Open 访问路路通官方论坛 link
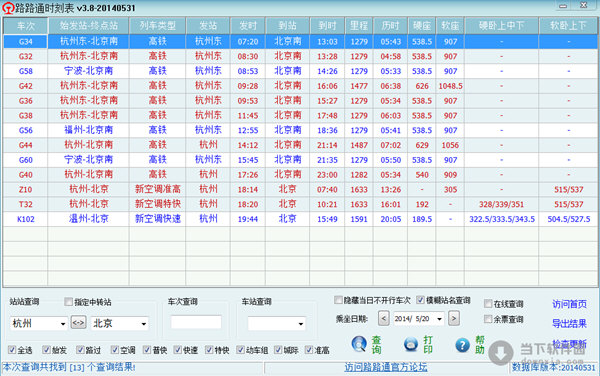Viewport: 600px width, 376px height. click(386, 367)
